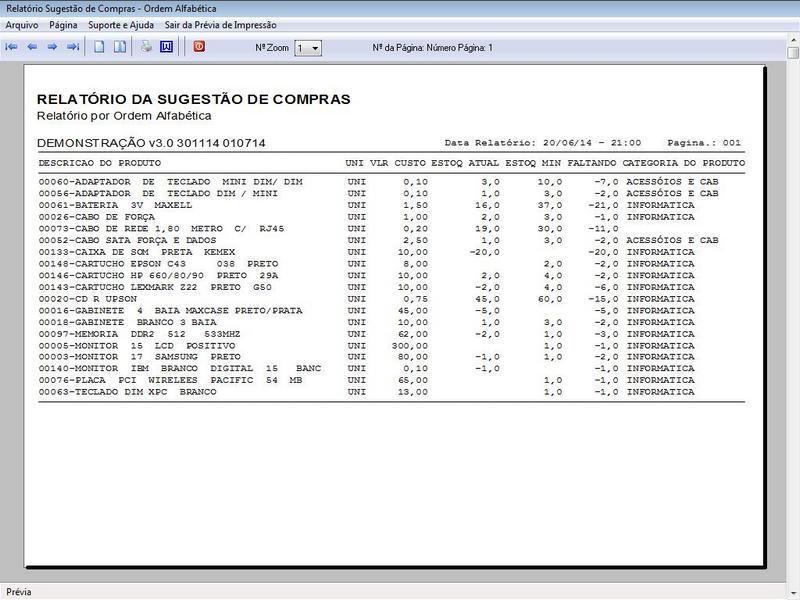Image resolution: width=800 pixels, height=600 pixels.
Task: Click row 00016-GABINETE 4 BAIA MAXCASE
Action: point(367,311)
